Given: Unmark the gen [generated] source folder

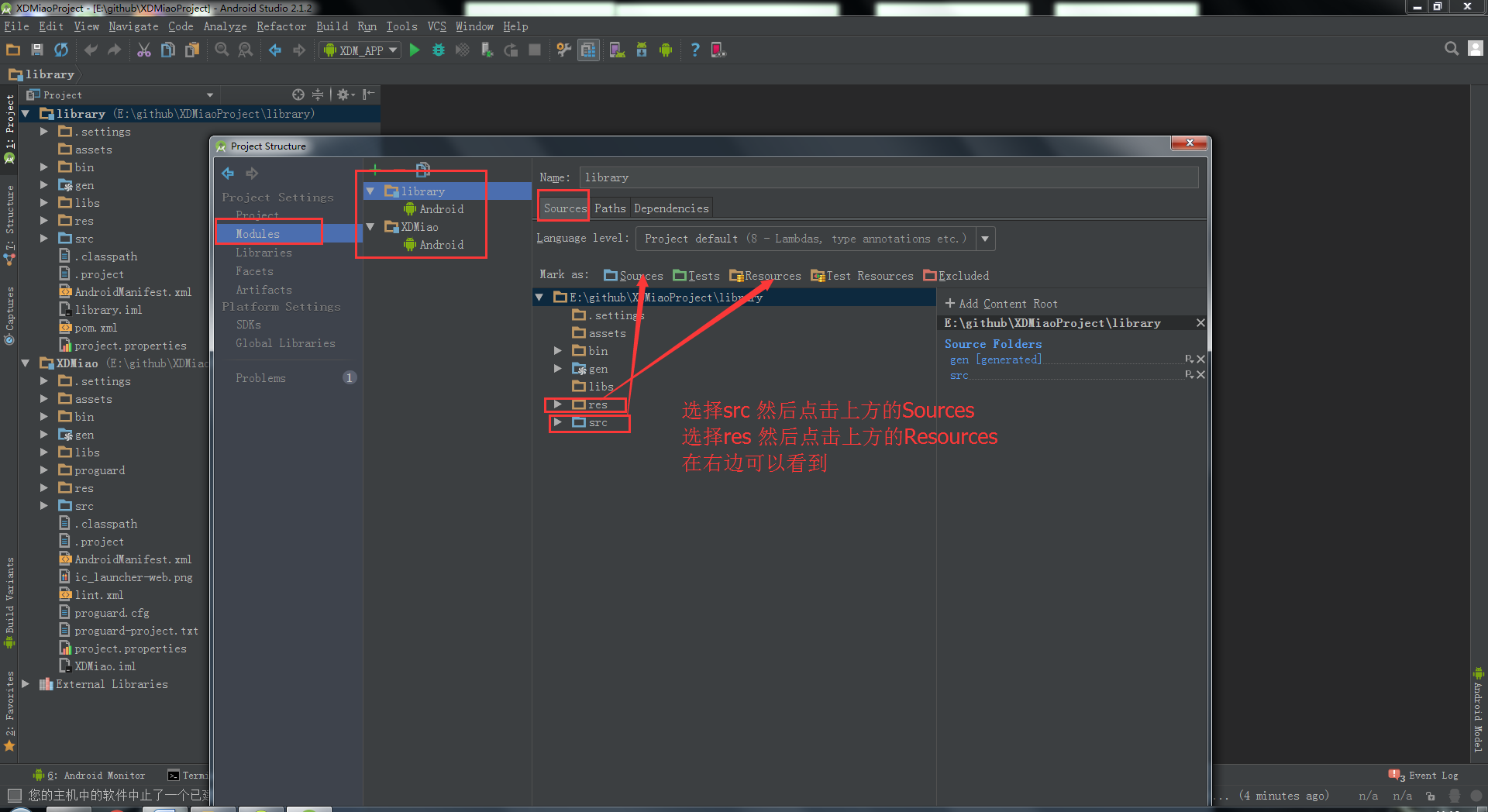Looking at the screenshot, I should coord(1200,360).
